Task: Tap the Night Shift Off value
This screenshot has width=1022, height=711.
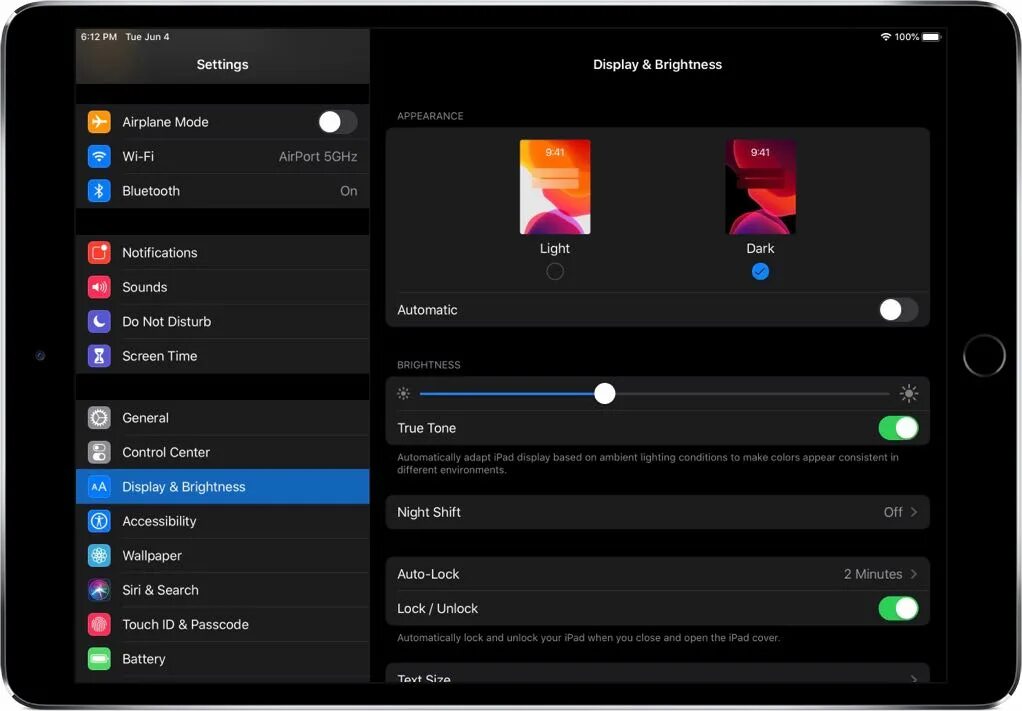Action: tap(893, 512)
